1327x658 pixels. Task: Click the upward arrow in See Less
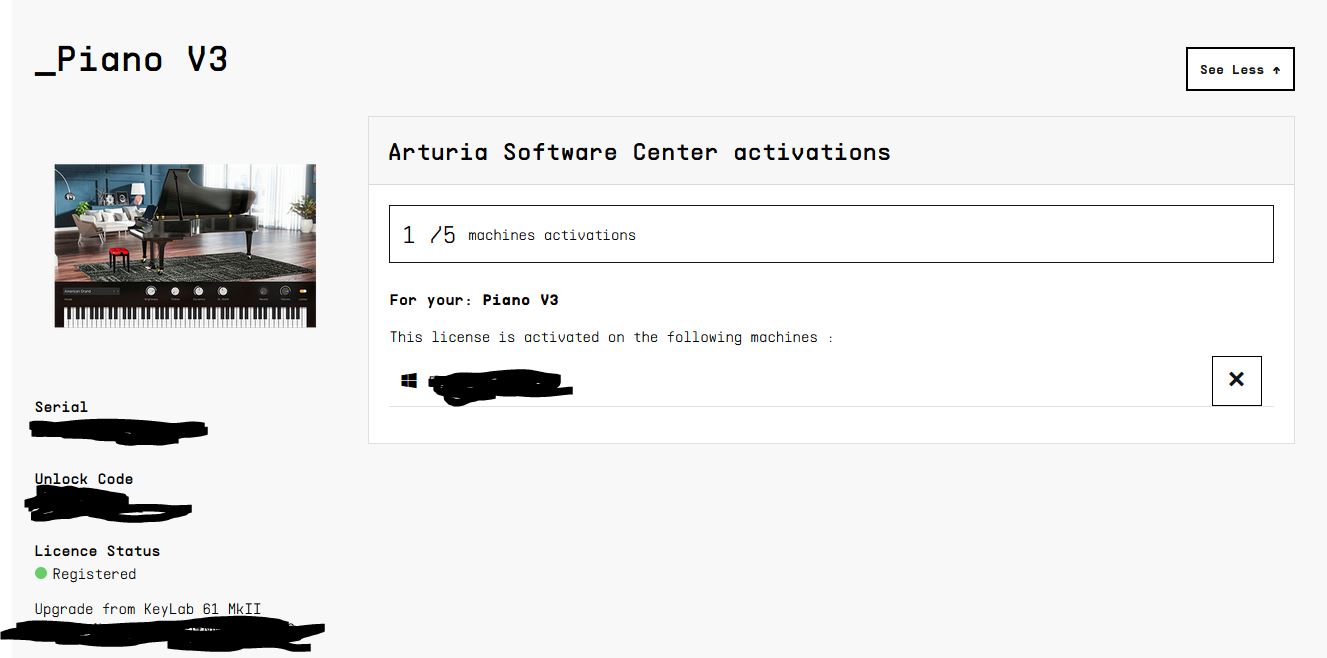[1277, 70]
